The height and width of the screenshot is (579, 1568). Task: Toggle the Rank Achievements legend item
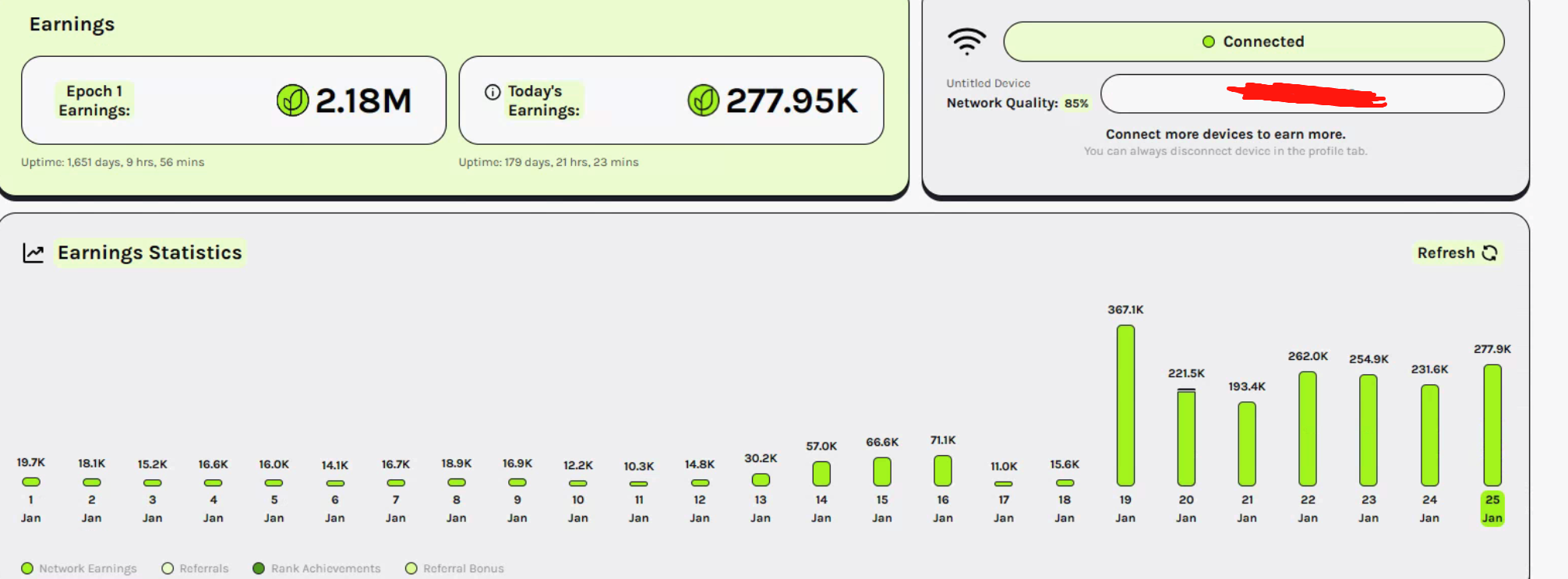point(317,568)
